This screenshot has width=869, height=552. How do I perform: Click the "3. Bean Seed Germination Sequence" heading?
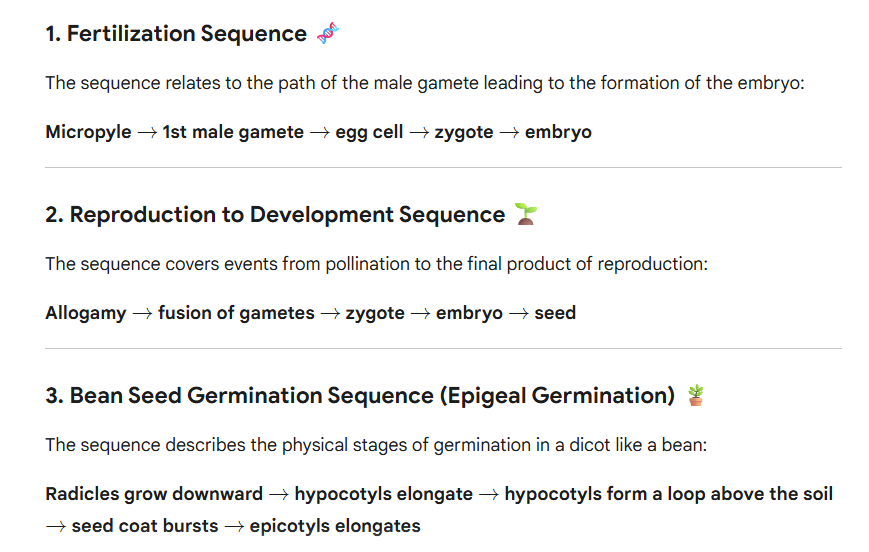(360, 396)
